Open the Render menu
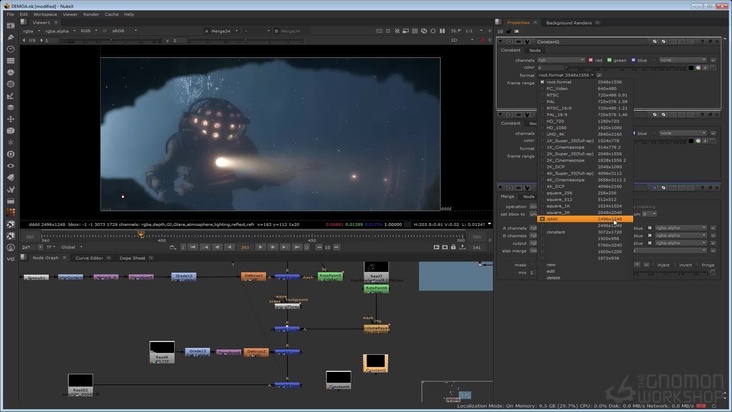The image size is (732, 412). tap(91, 14)
